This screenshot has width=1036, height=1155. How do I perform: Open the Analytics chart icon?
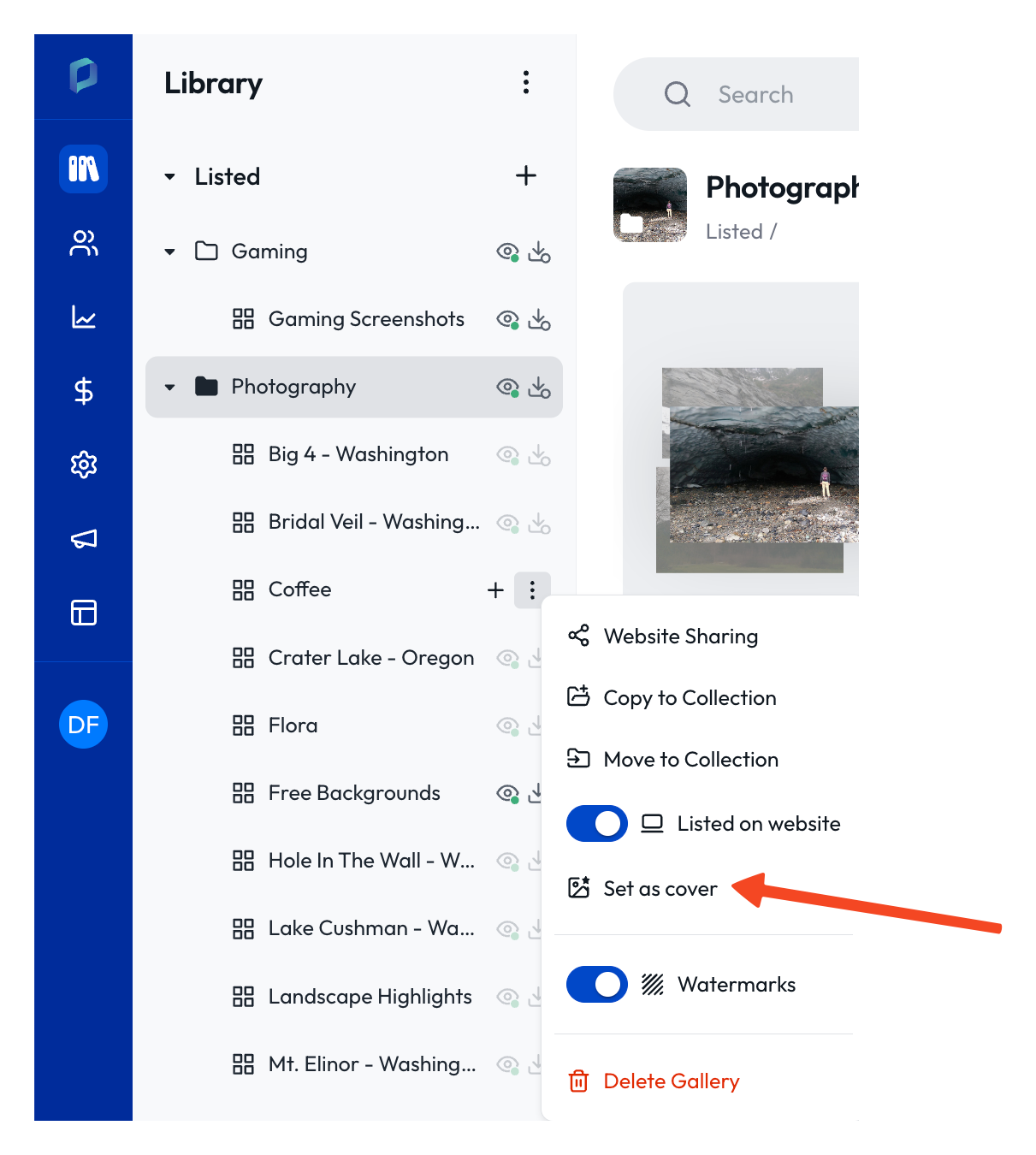(x=84, y=317)
